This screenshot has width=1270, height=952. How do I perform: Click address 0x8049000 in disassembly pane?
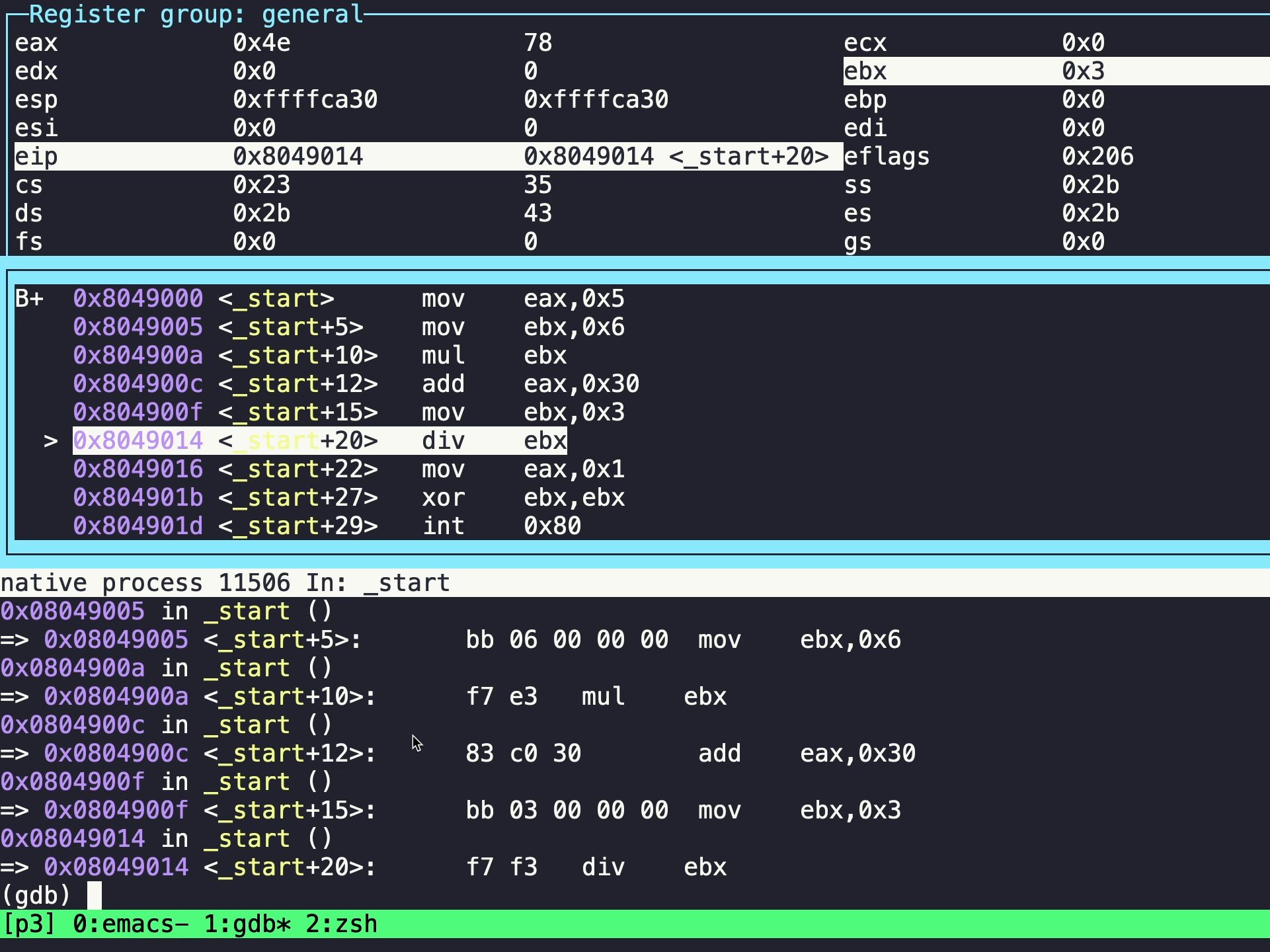138,299
